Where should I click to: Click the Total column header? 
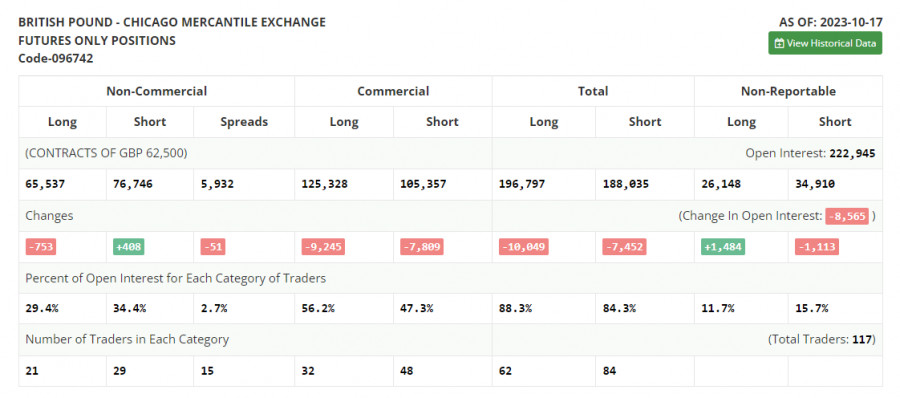(x=593, y=91)
